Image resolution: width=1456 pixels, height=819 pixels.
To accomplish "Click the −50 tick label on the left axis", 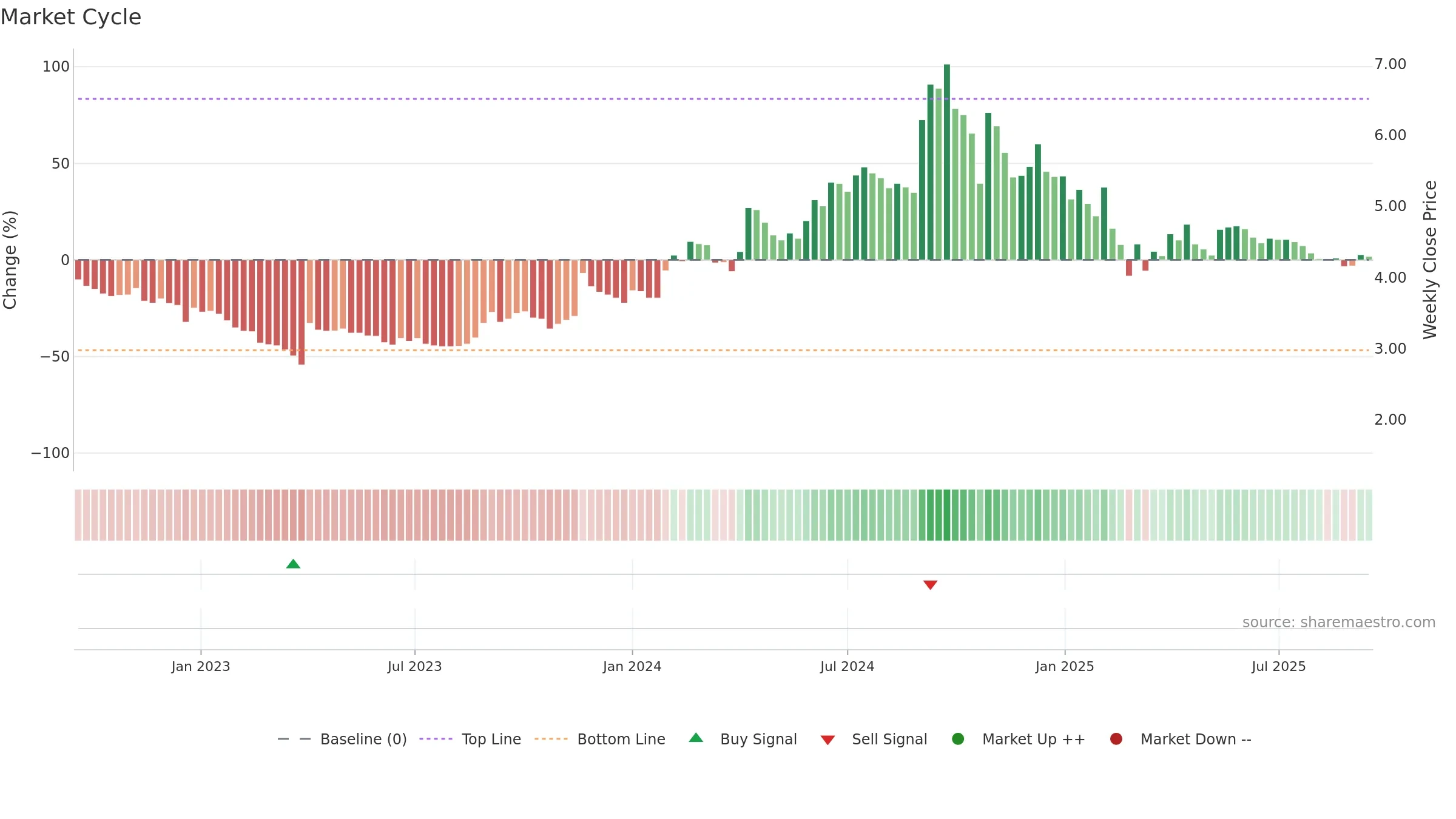I will 55,356.
